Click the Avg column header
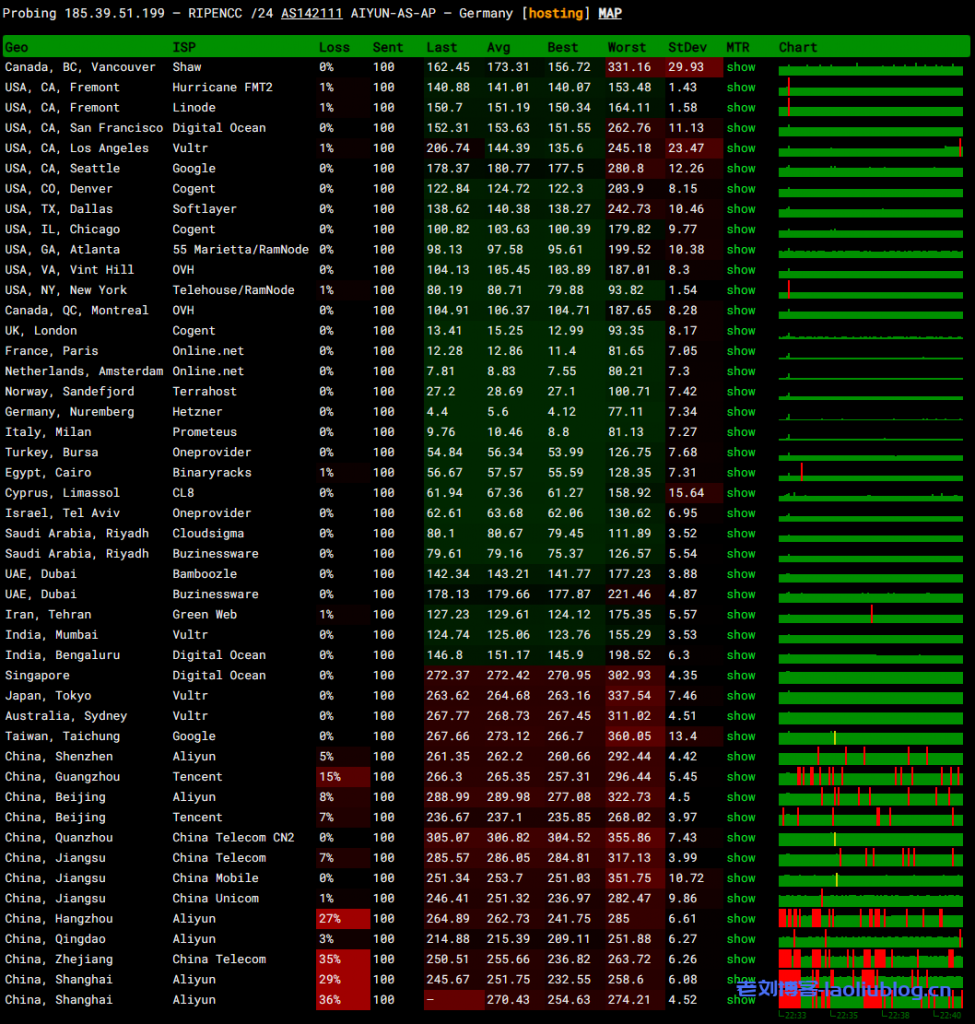The image size is (975, 1024). (498, 47)
